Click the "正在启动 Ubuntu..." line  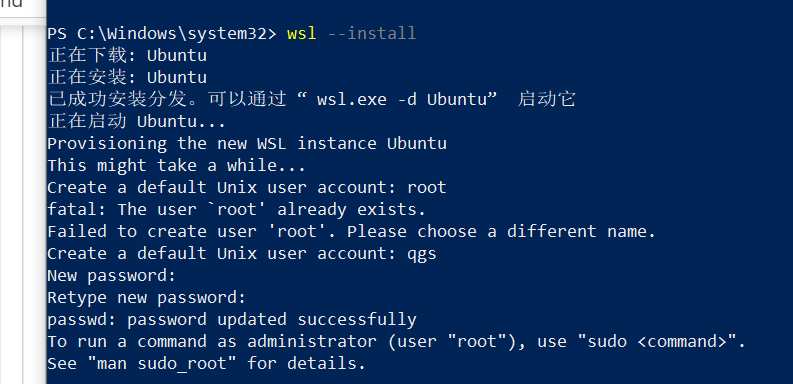137,121
